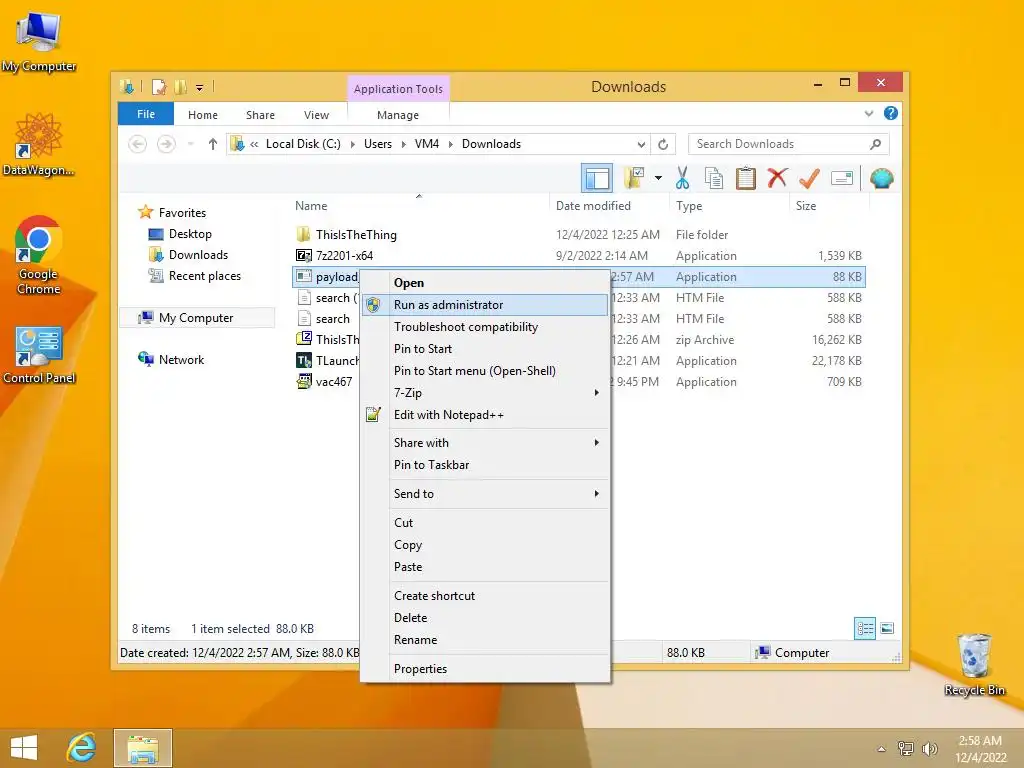Select Recent places in Favorites
The width and height of the screenshot is (1024, 768).
(x=204, y=276)
